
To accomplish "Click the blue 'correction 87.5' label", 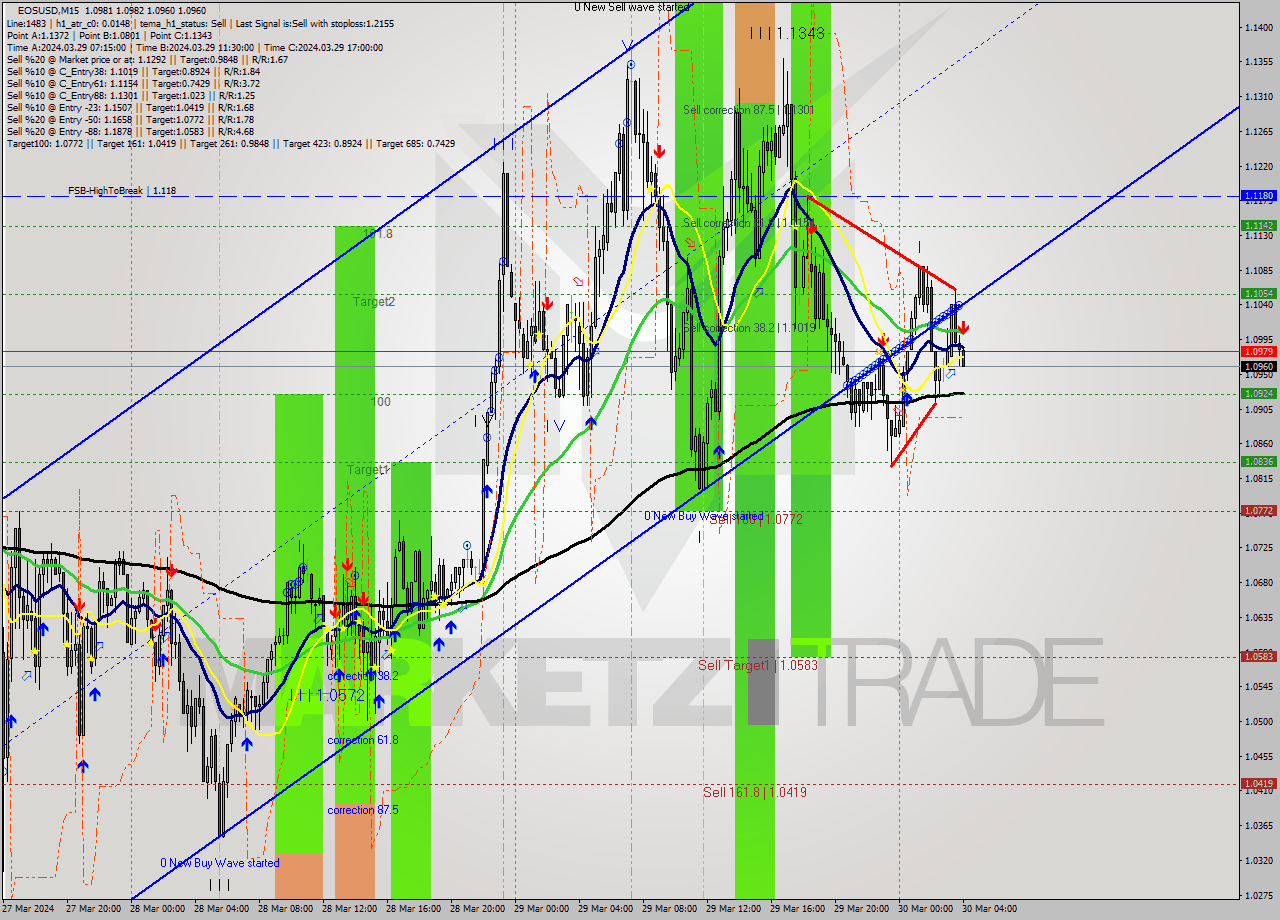I will click(363, 810).
